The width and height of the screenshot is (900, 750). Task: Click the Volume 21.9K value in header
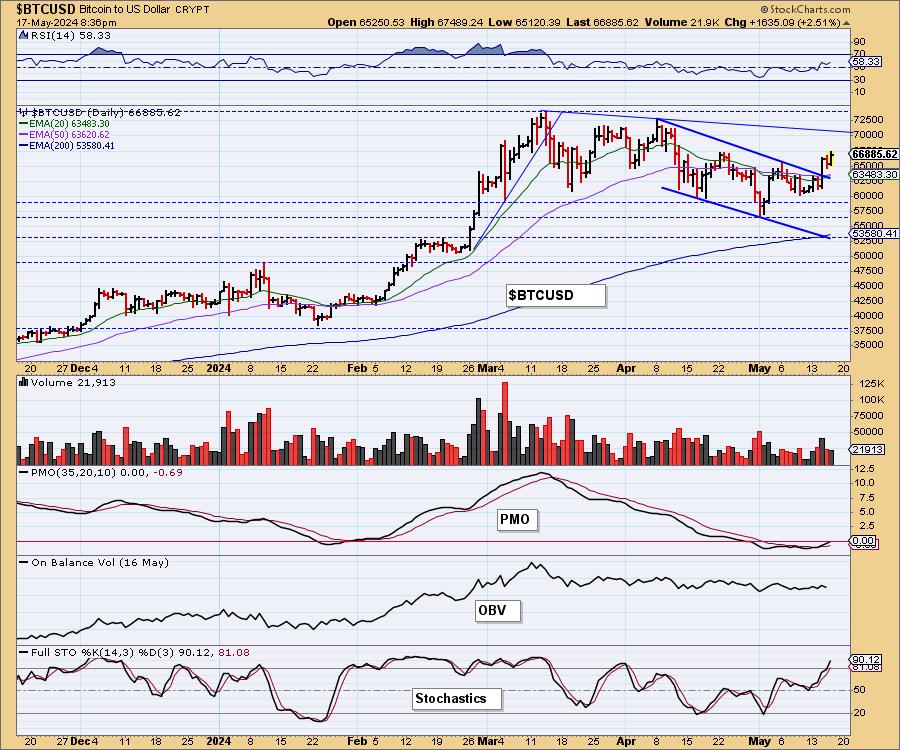click(681, 22)
